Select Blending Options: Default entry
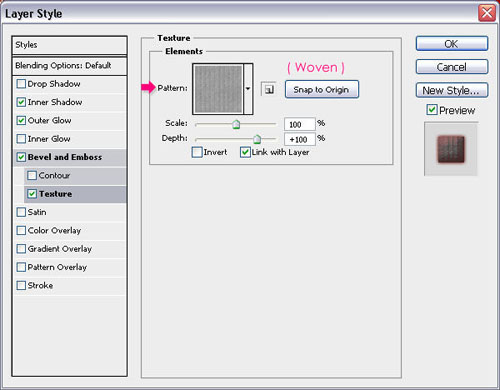Image resolution: width=500 pixels, height=390 pixels. click(x=69, y=66)
